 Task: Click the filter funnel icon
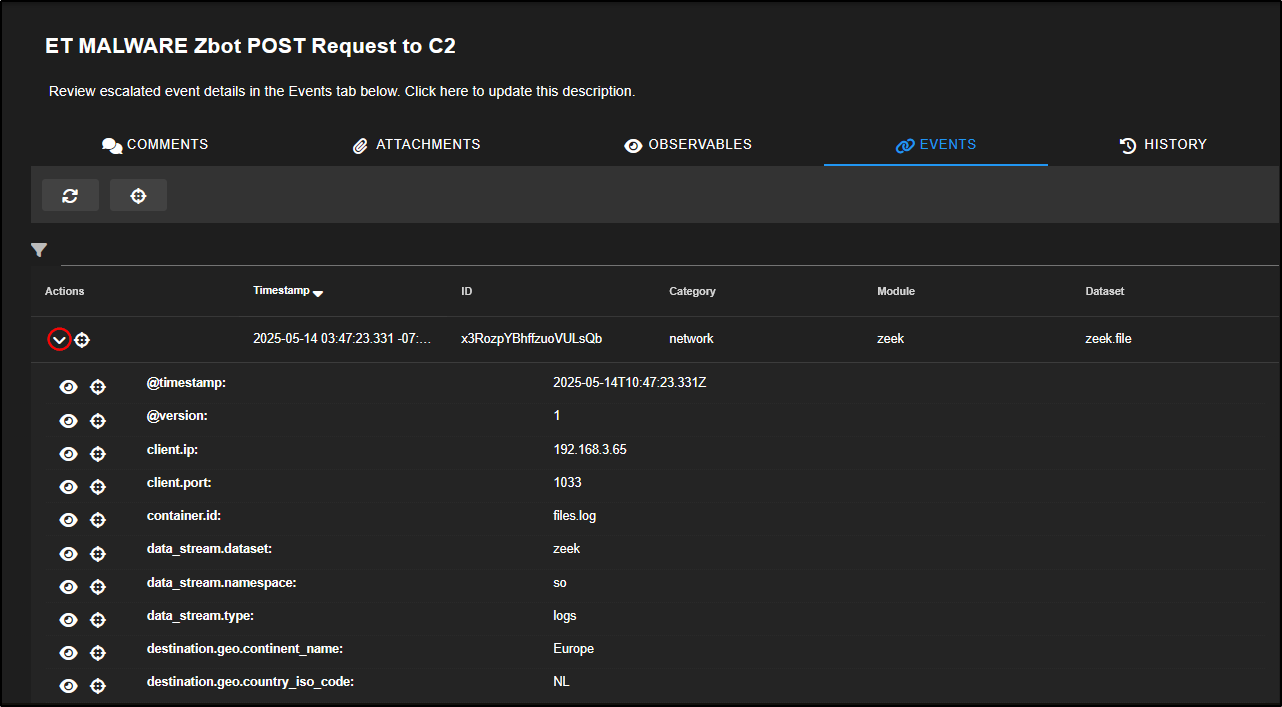39,251
